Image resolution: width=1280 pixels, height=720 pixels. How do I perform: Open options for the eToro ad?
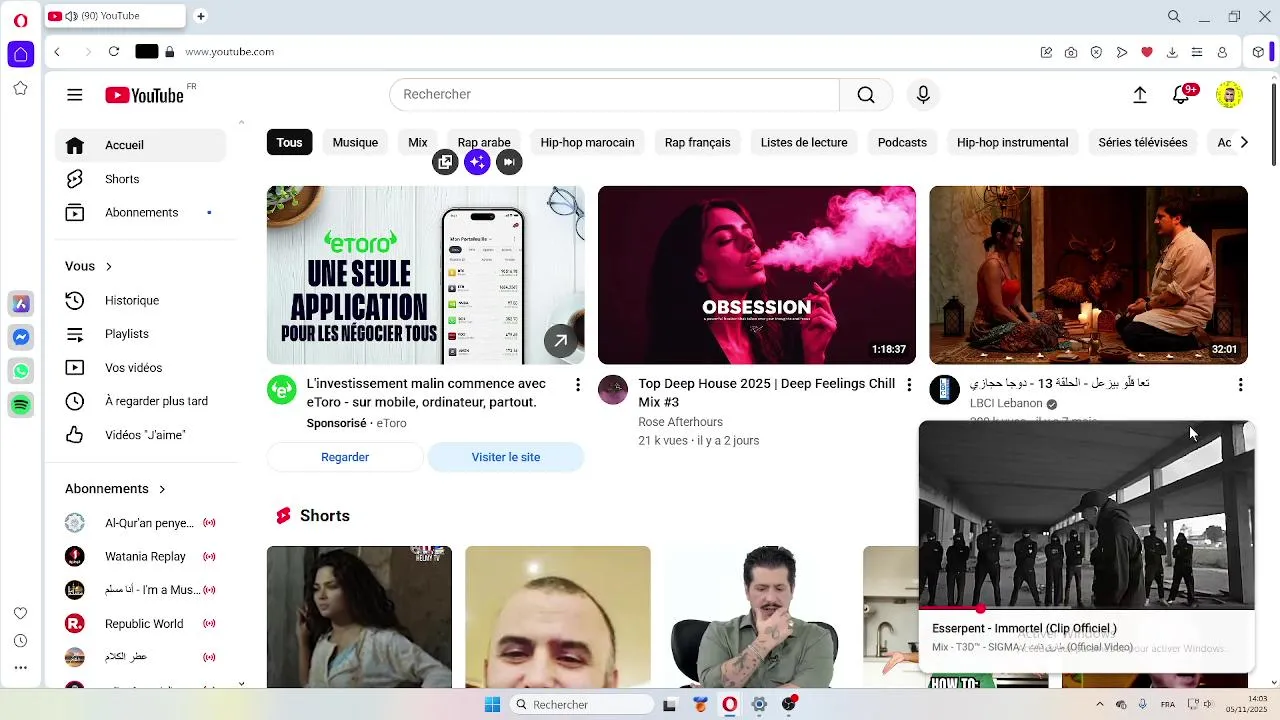(x=577, y=385)
